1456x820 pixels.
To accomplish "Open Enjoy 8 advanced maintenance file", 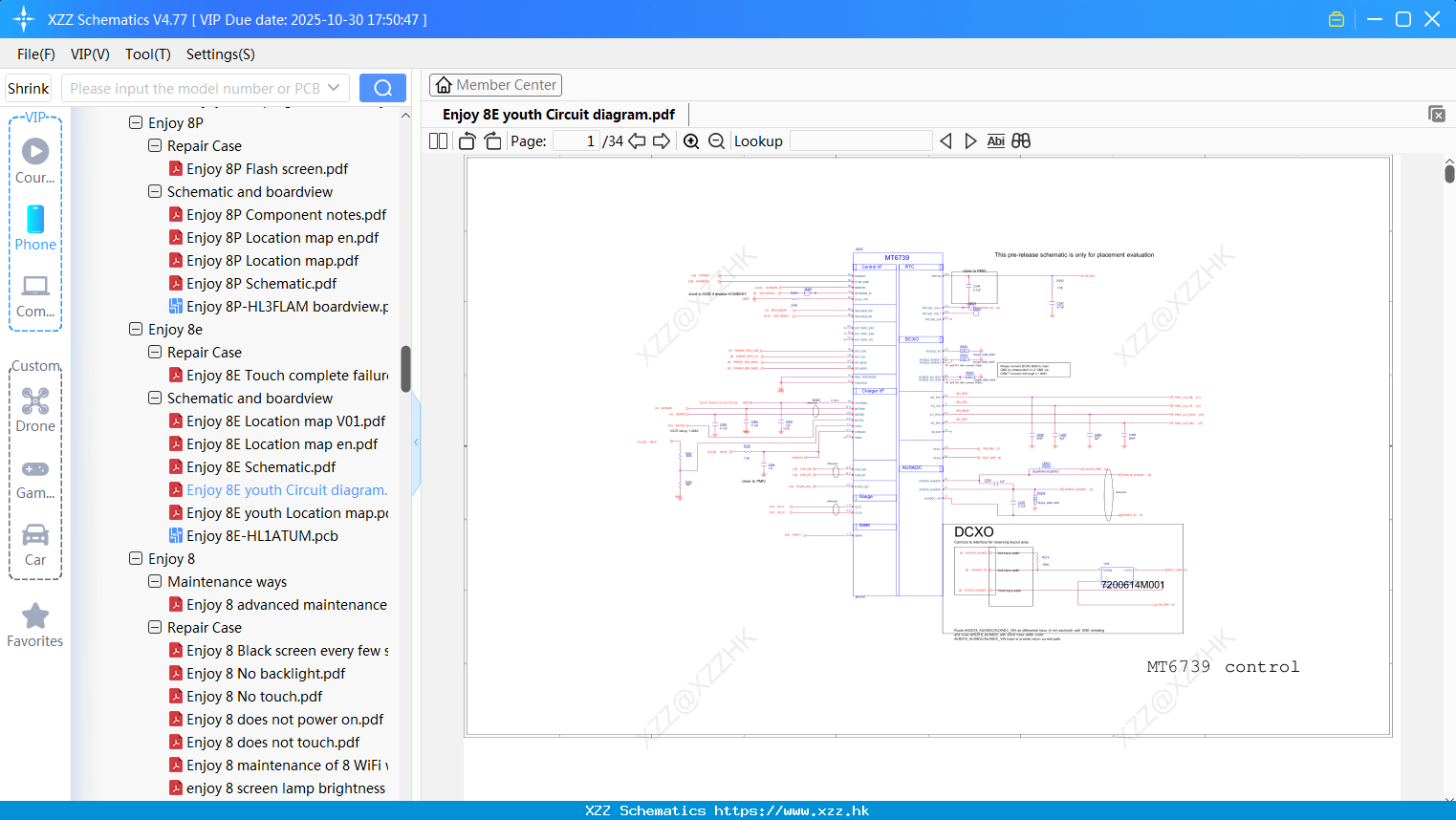I will point(287,604).
